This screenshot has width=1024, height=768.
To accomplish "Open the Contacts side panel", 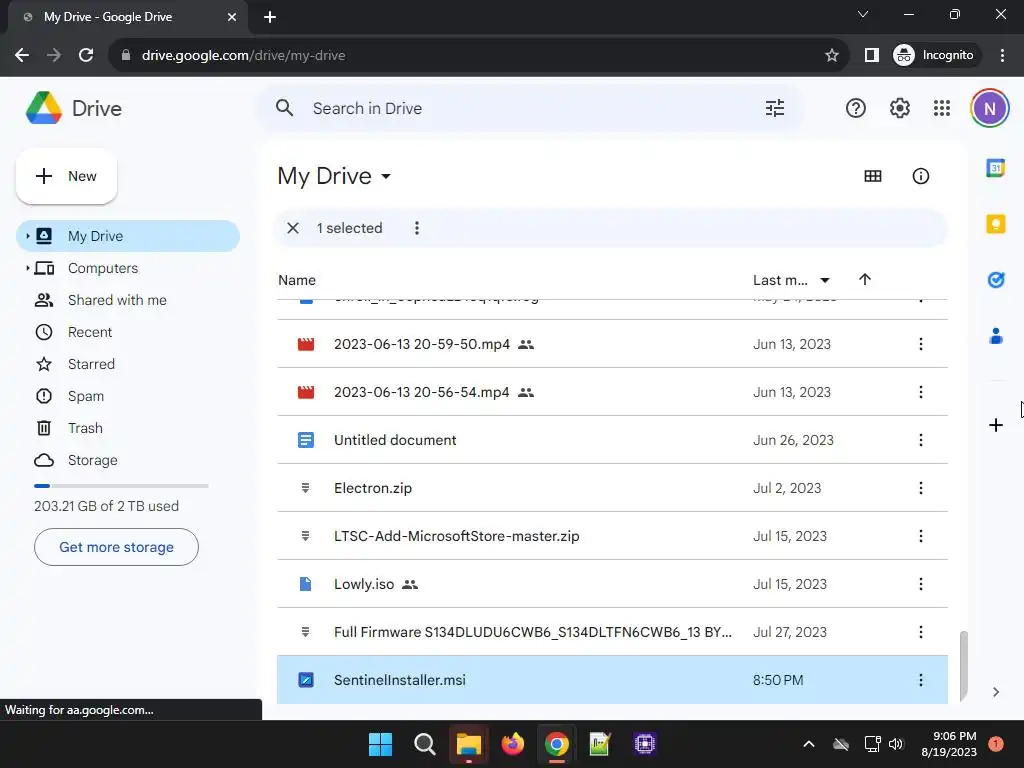I will pyautogui.click(x=995, y=336).
